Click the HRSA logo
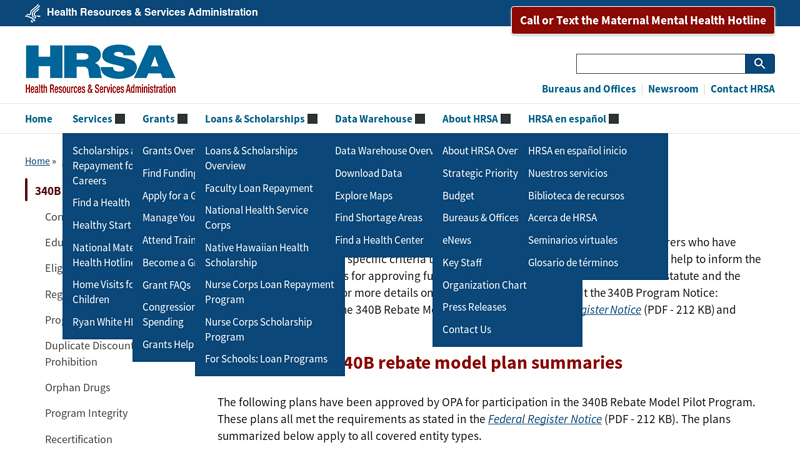The height and width of the screenshot is (450, 800). (101, 69)
